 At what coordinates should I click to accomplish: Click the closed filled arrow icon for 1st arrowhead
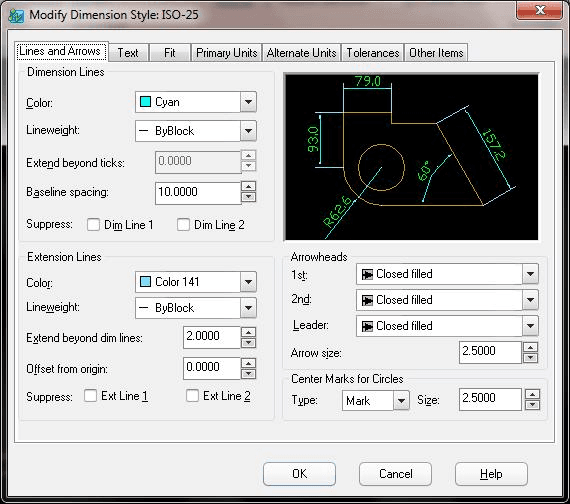click(367, 274)
